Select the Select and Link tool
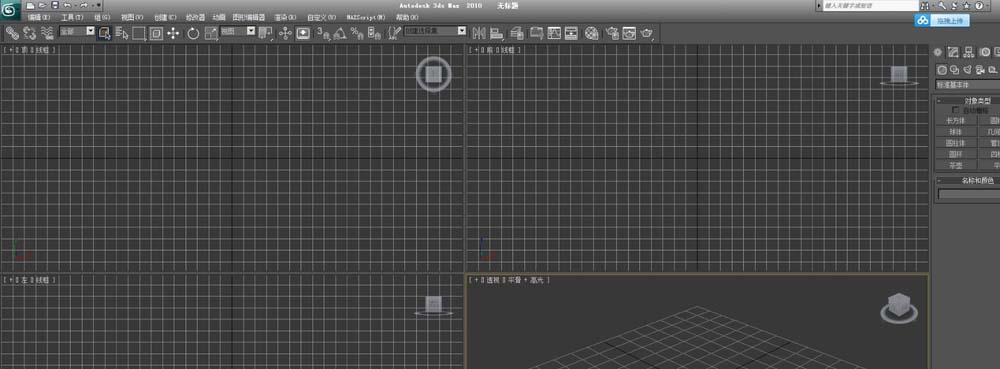The height and width of the screenshot is (369, 1000). pyautogui.click(x=12, y=33)
